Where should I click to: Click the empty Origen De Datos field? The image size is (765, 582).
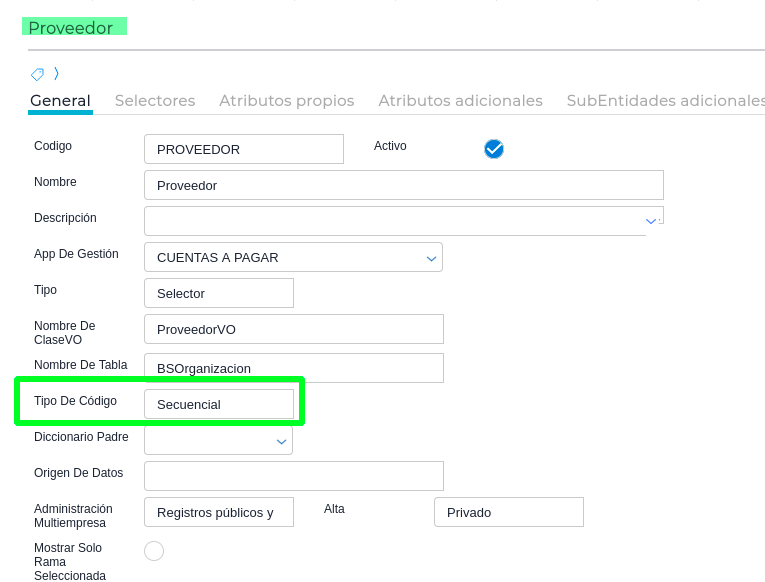[x=293, y=476]
